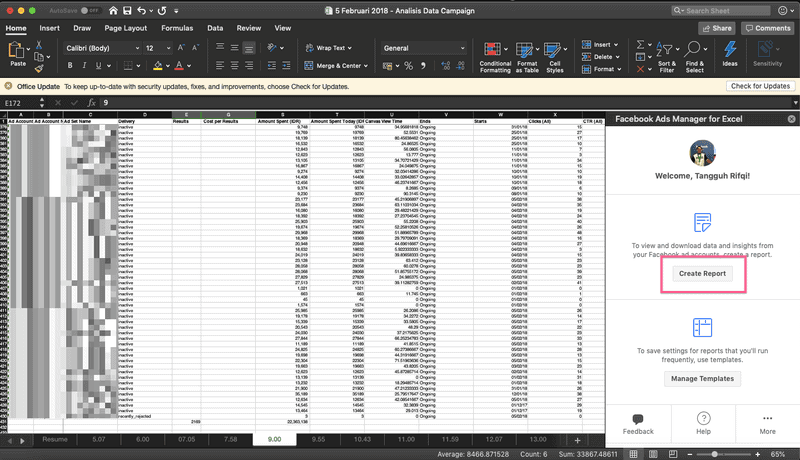Click the Manage Templates button
Image resolution: width=800 pixels, height=460 pixels.
702,379
